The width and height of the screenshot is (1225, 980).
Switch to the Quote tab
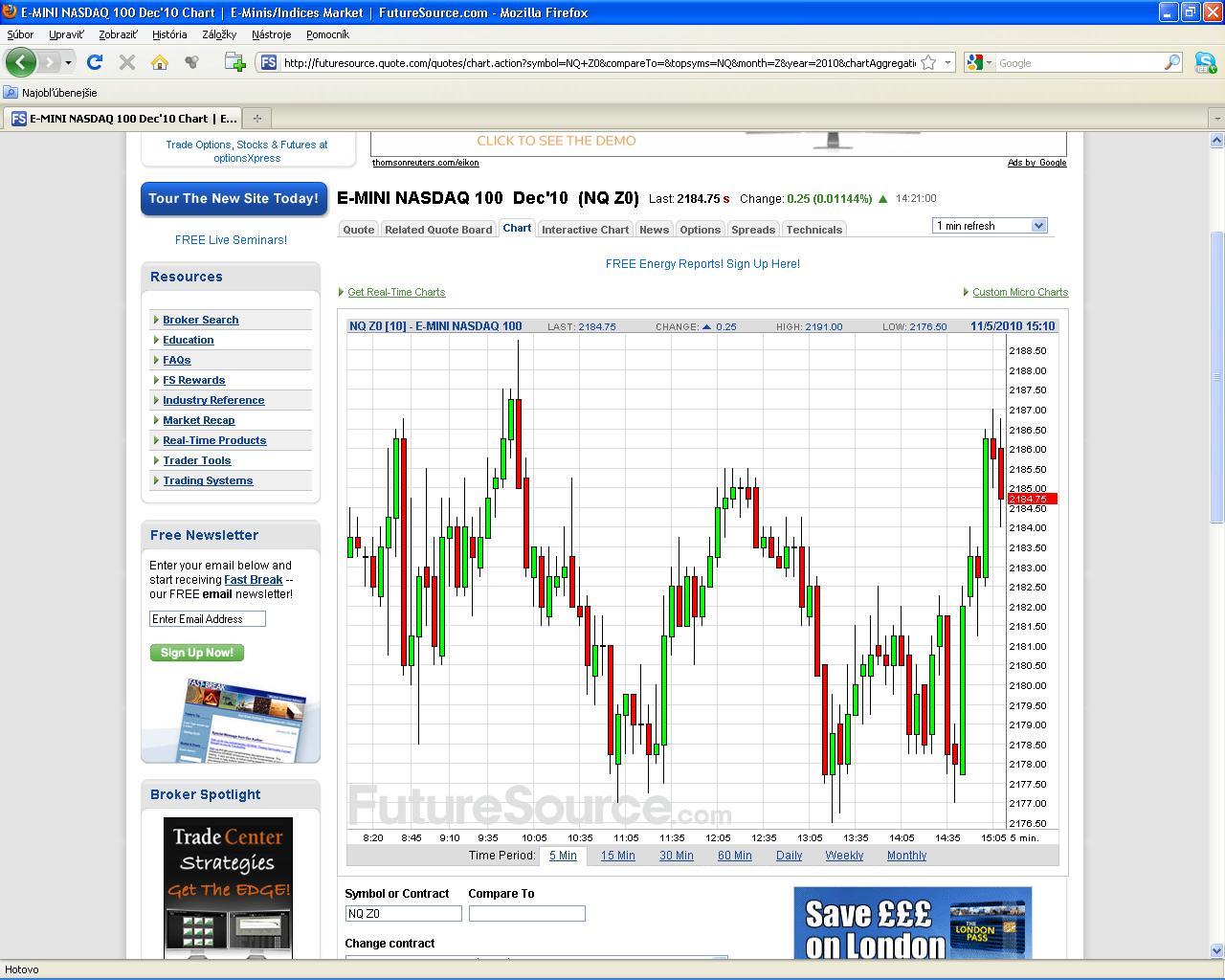359,230
